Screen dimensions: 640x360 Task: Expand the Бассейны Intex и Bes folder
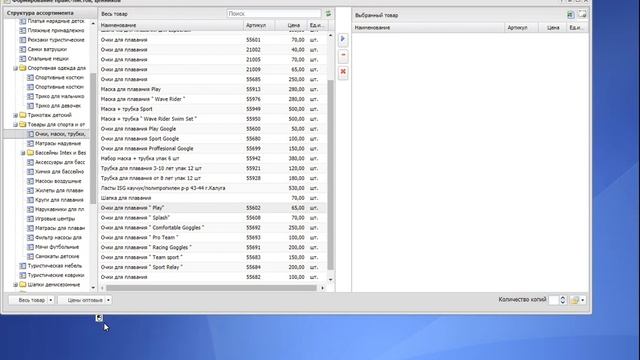click(x=23, y=153)
